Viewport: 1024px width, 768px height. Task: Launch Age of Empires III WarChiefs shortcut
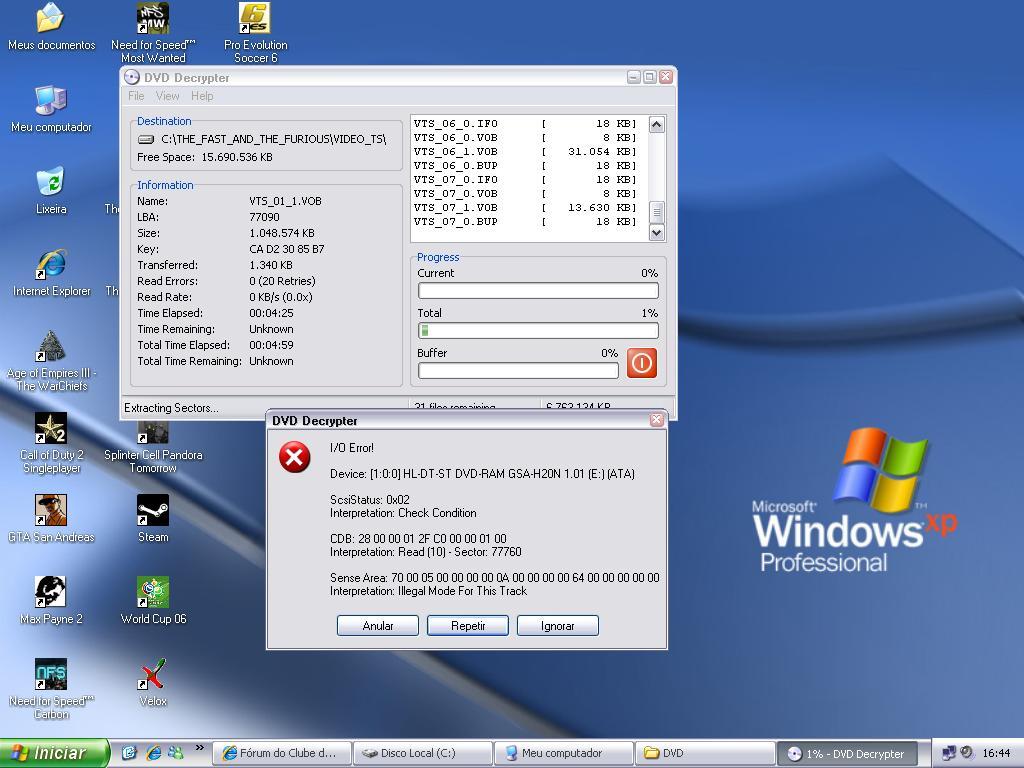pos(51,361)
